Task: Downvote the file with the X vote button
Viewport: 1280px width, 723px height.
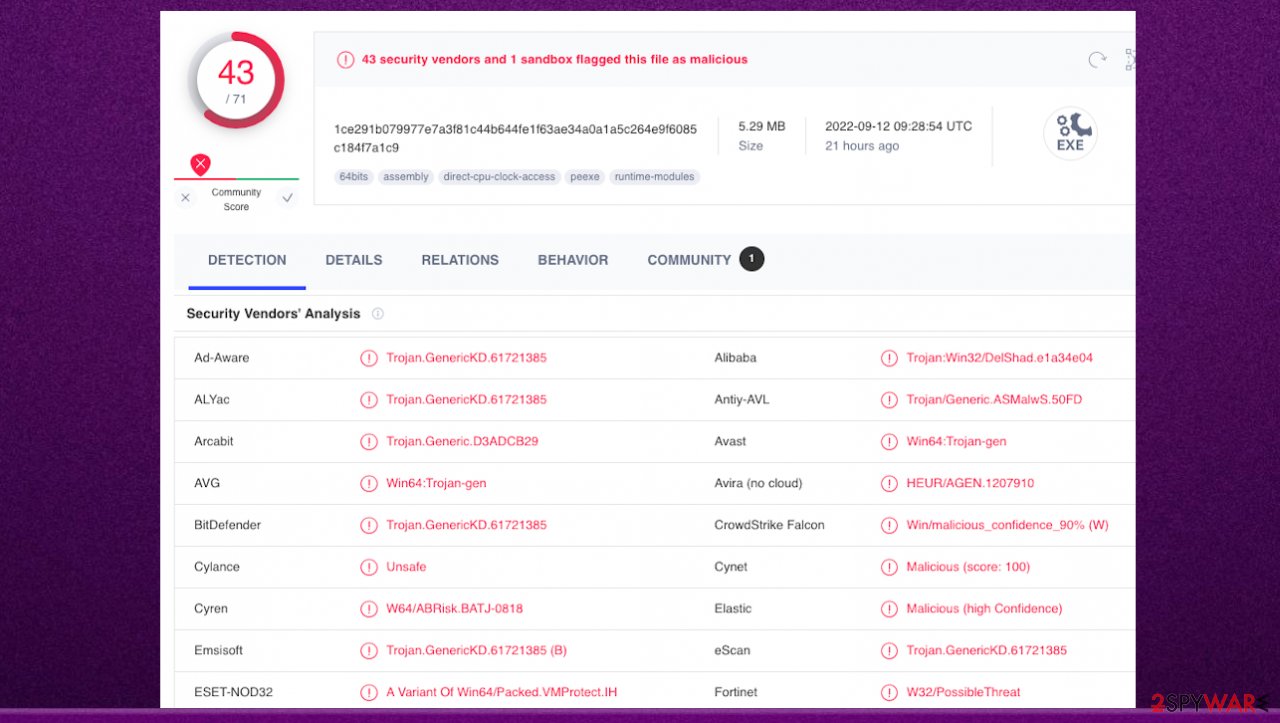Action: click(185, 197)
